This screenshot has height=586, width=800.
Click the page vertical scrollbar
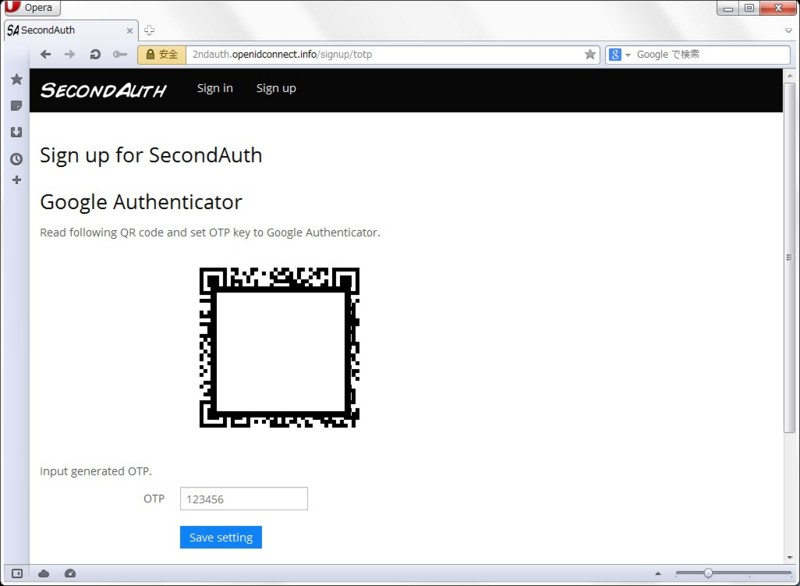(790, 258)
